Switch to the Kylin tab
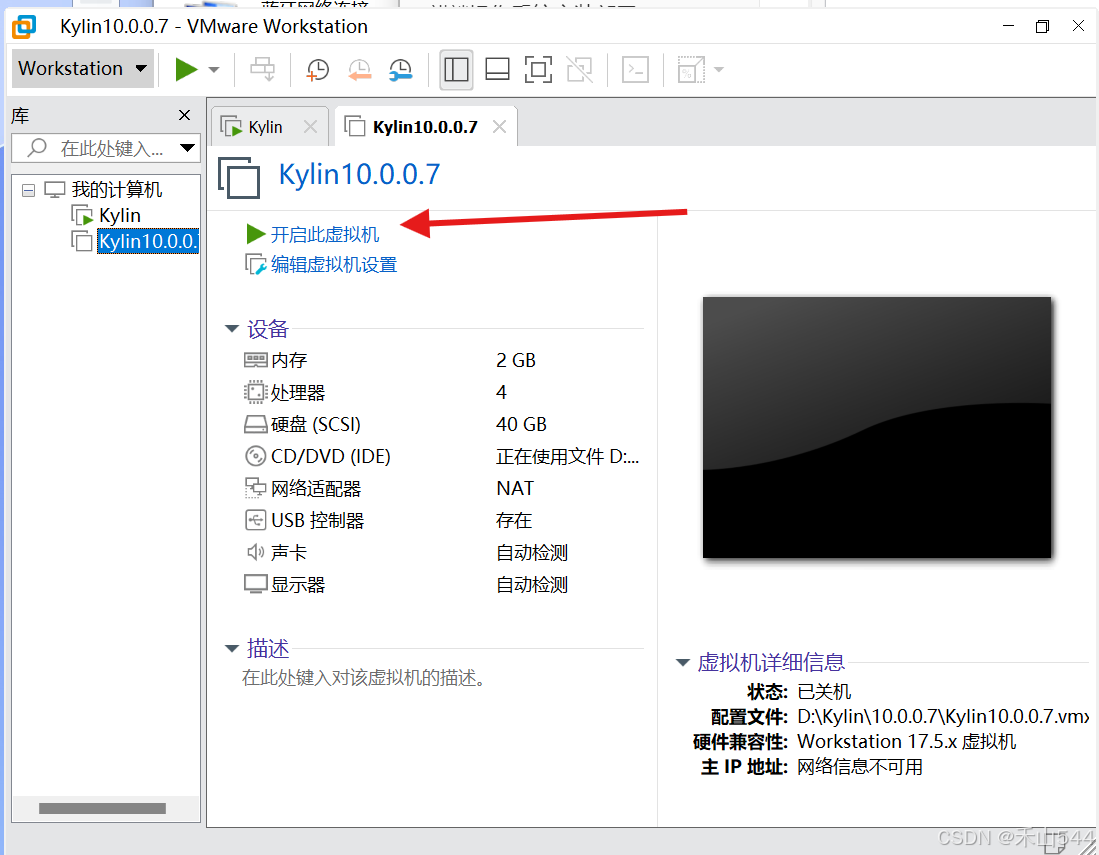 tap(264, 127)
